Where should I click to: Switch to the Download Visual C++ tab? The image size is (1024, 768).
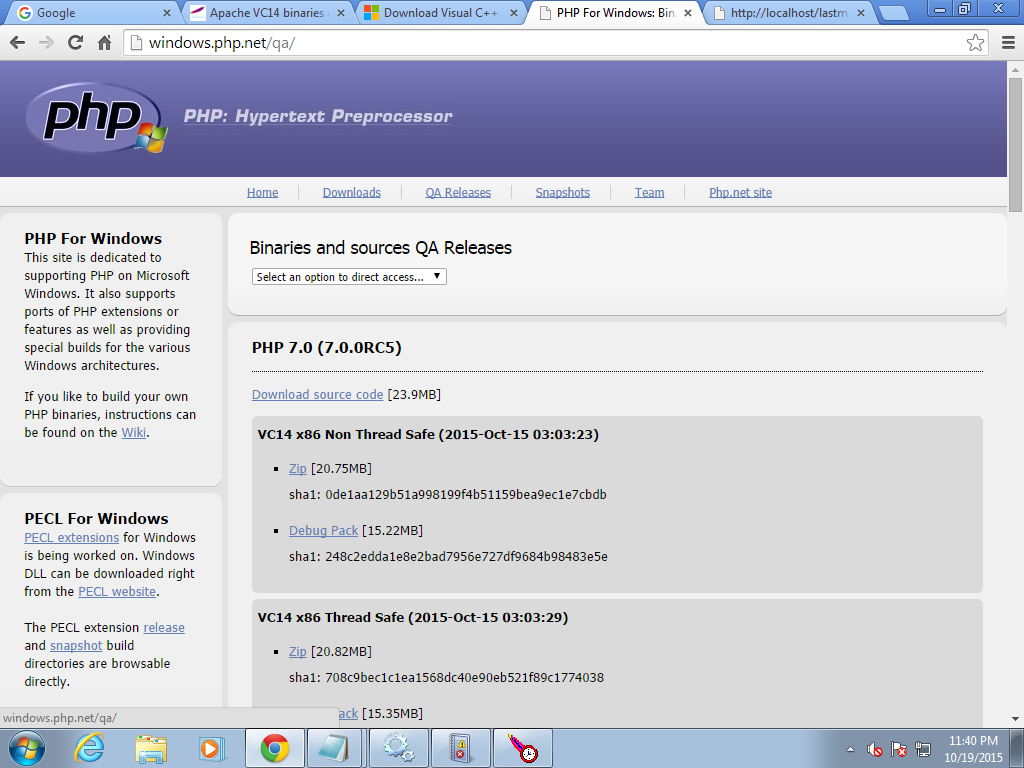(438, 13)
